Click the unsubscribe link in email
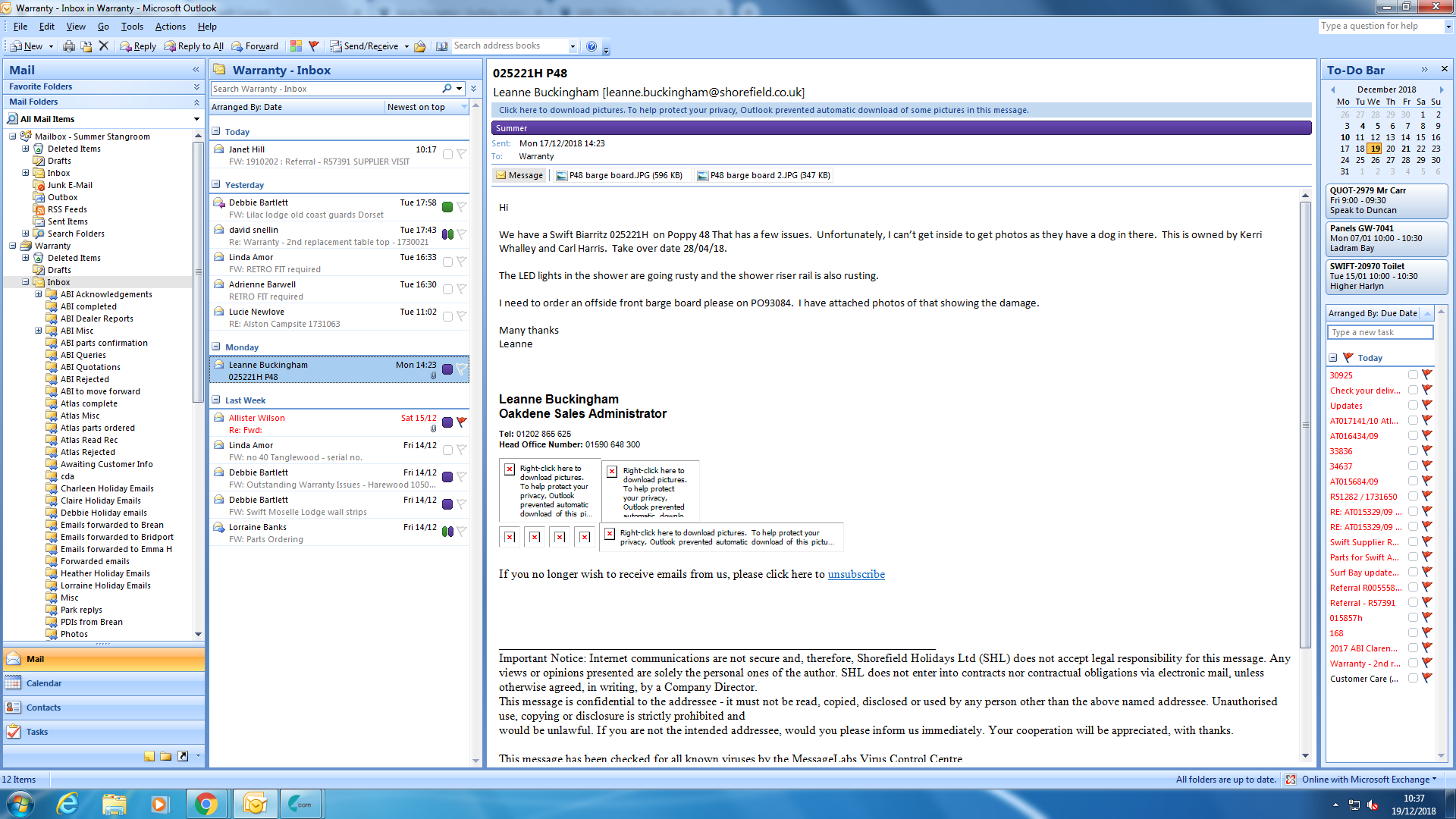 855,574
